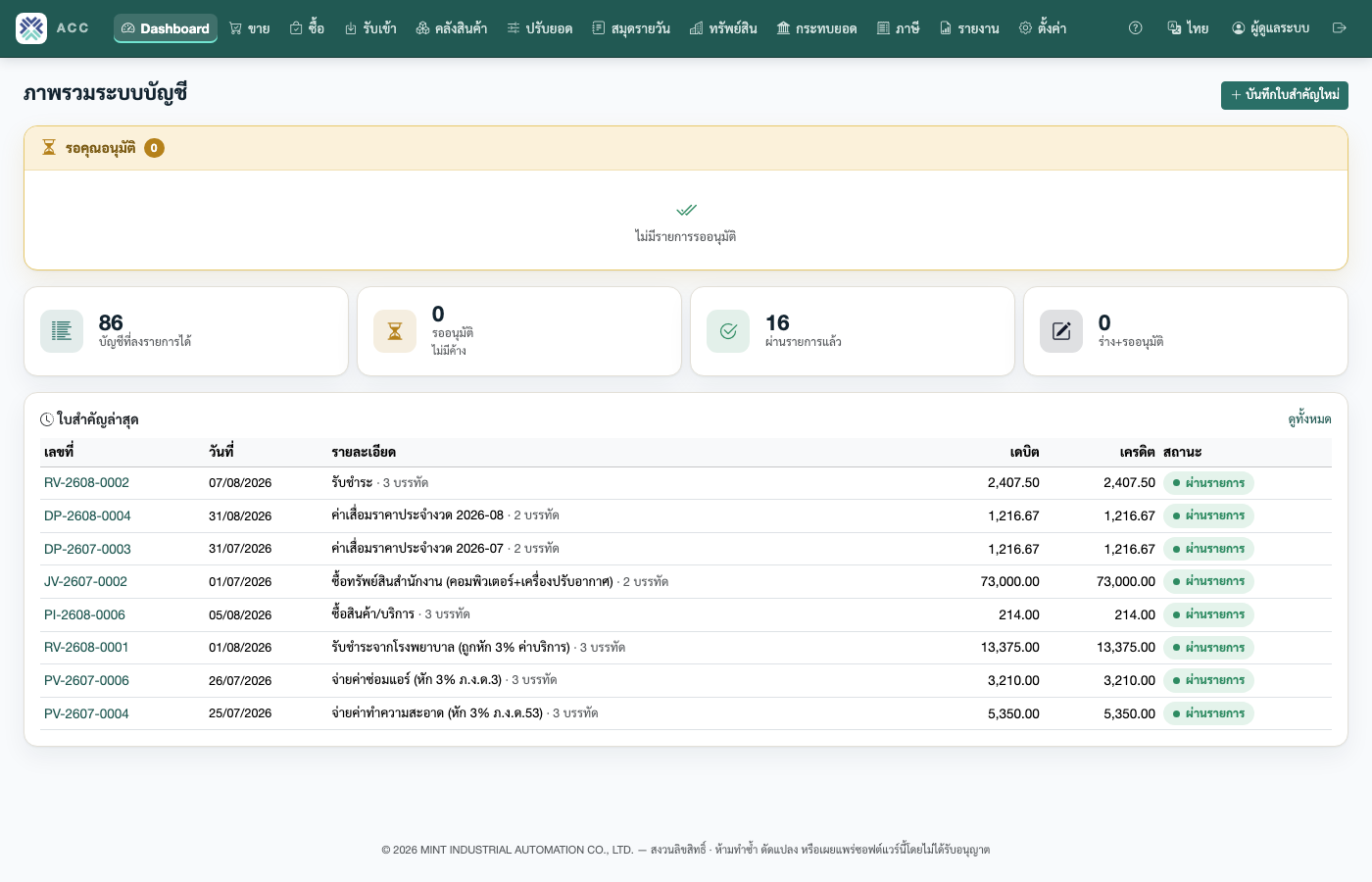Open voucher PV-2607-0004
This screenshot has height=882, width=1372.
coord(86,714)
